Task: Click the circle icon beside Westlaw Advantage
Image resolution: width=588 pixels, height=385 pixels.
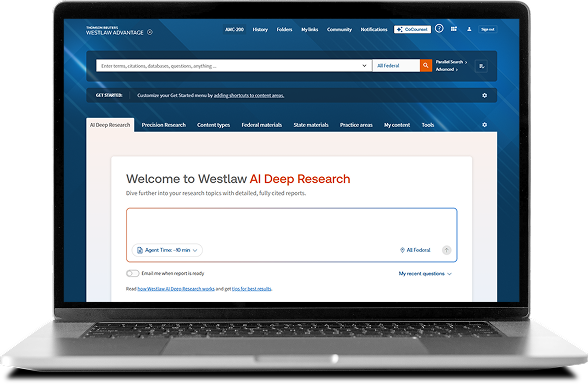Action: click(x=150, y=32)
